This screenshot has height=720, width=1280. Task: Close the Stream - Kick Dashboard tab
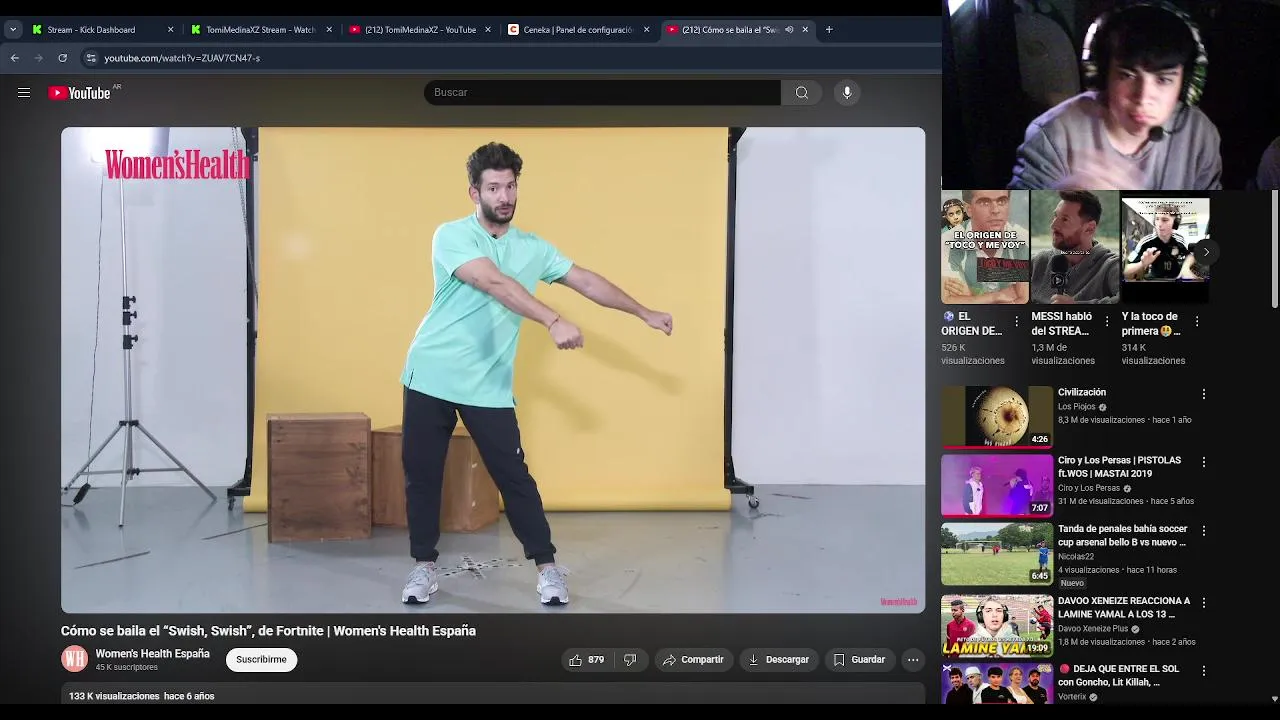pyautogui.click(x=170, y=30)
